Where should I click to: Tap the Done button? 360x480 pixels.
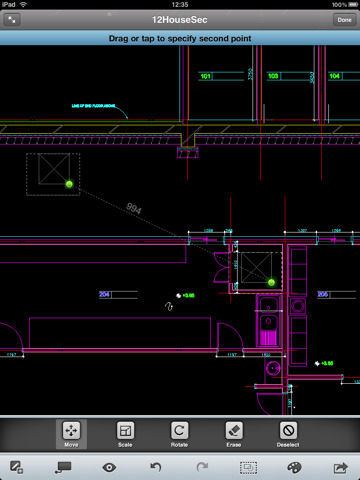pos(344,20)
